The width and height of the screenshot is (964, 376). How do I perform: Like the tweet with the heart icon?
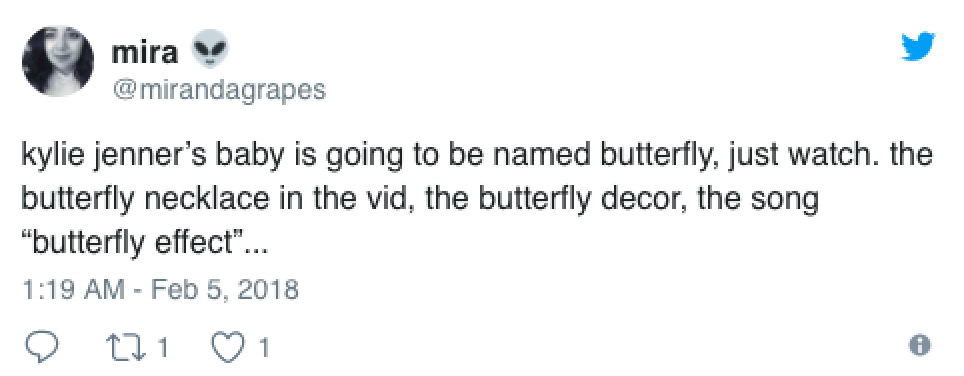(x=228, y=348)
